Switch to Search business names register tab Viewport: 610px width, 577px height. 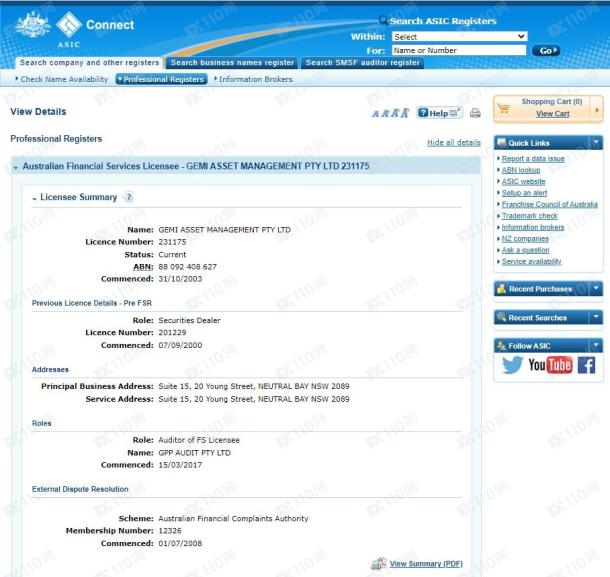coord(232,63)
